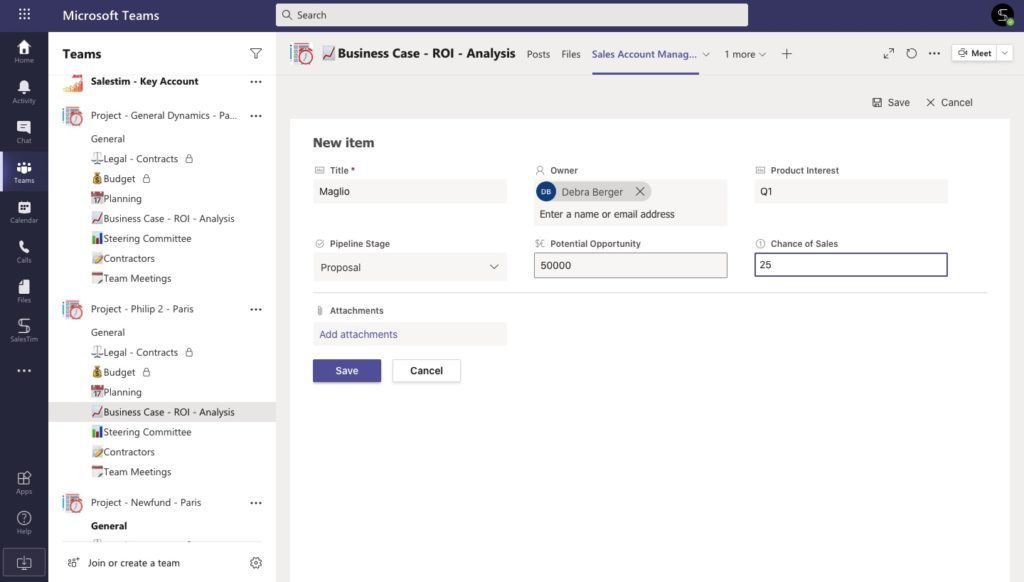Click the Owner name or email field

pos(631,214)
